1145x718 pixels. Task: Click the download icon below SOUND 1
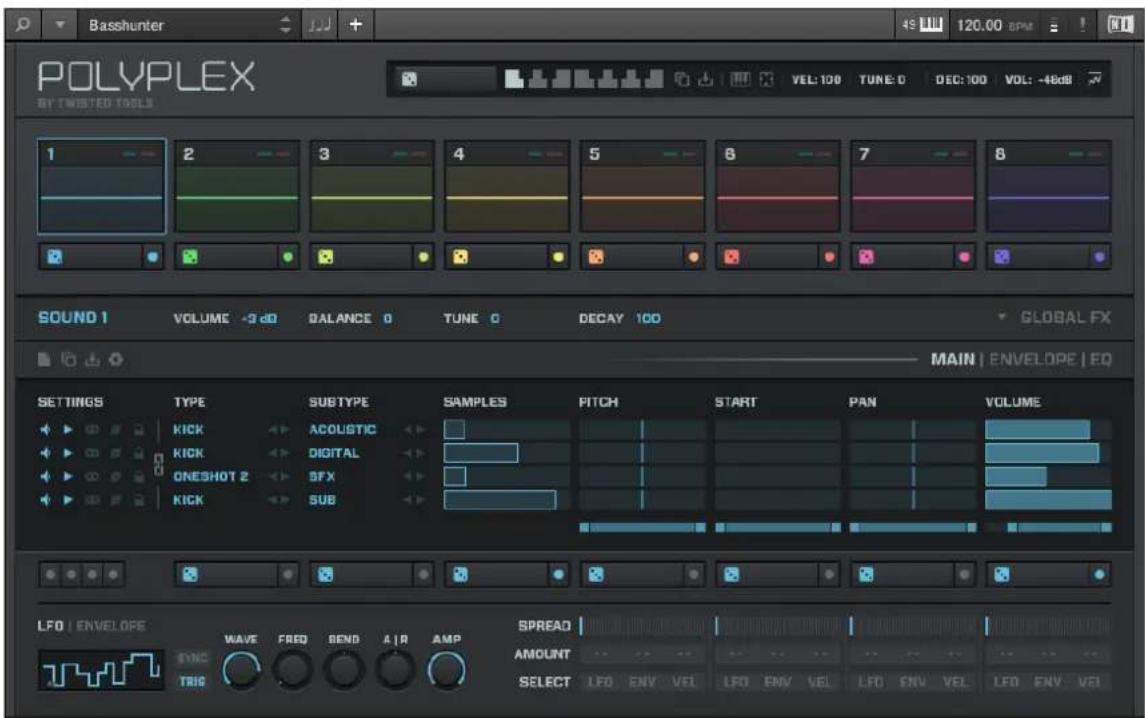(92, 359)
